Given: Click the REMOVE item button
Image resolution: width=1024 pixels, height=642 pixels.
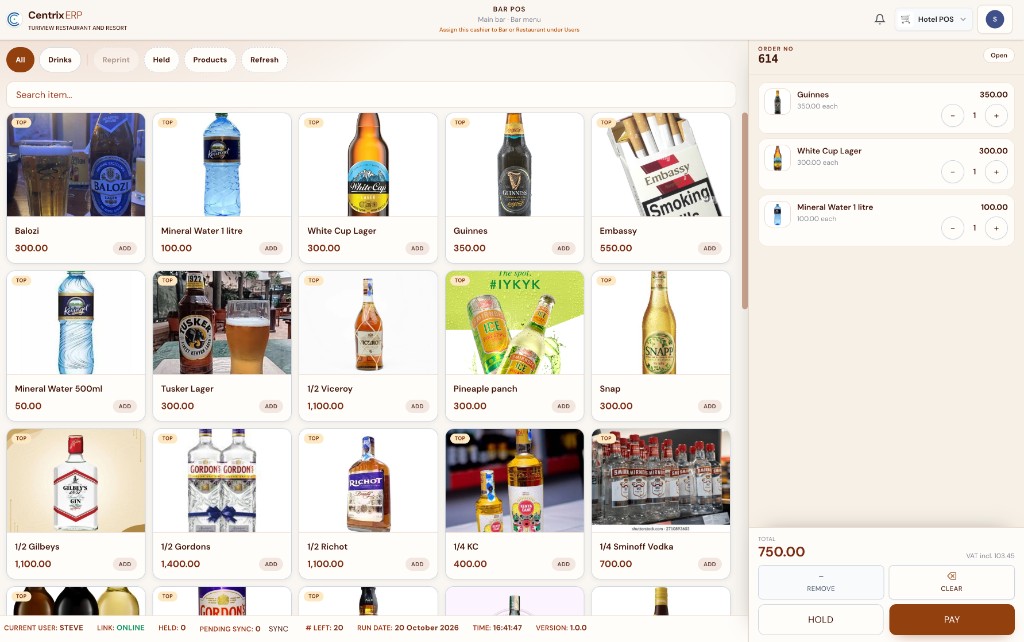Looking at the screenshot, I should (x=820, y=582).
